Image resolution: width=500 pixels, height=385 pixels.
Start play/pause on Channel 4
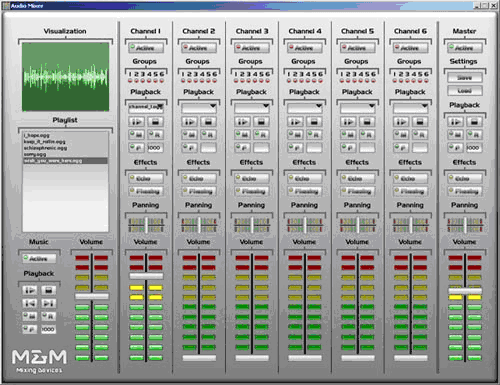[x=295, y=122]
